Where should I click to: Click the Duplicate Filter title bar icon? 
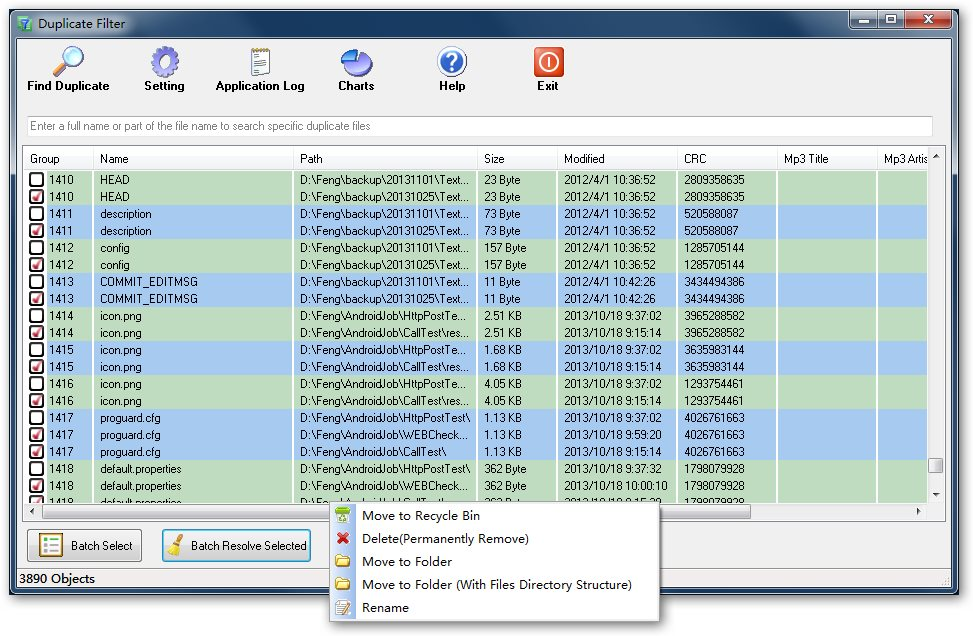[25, 24]
